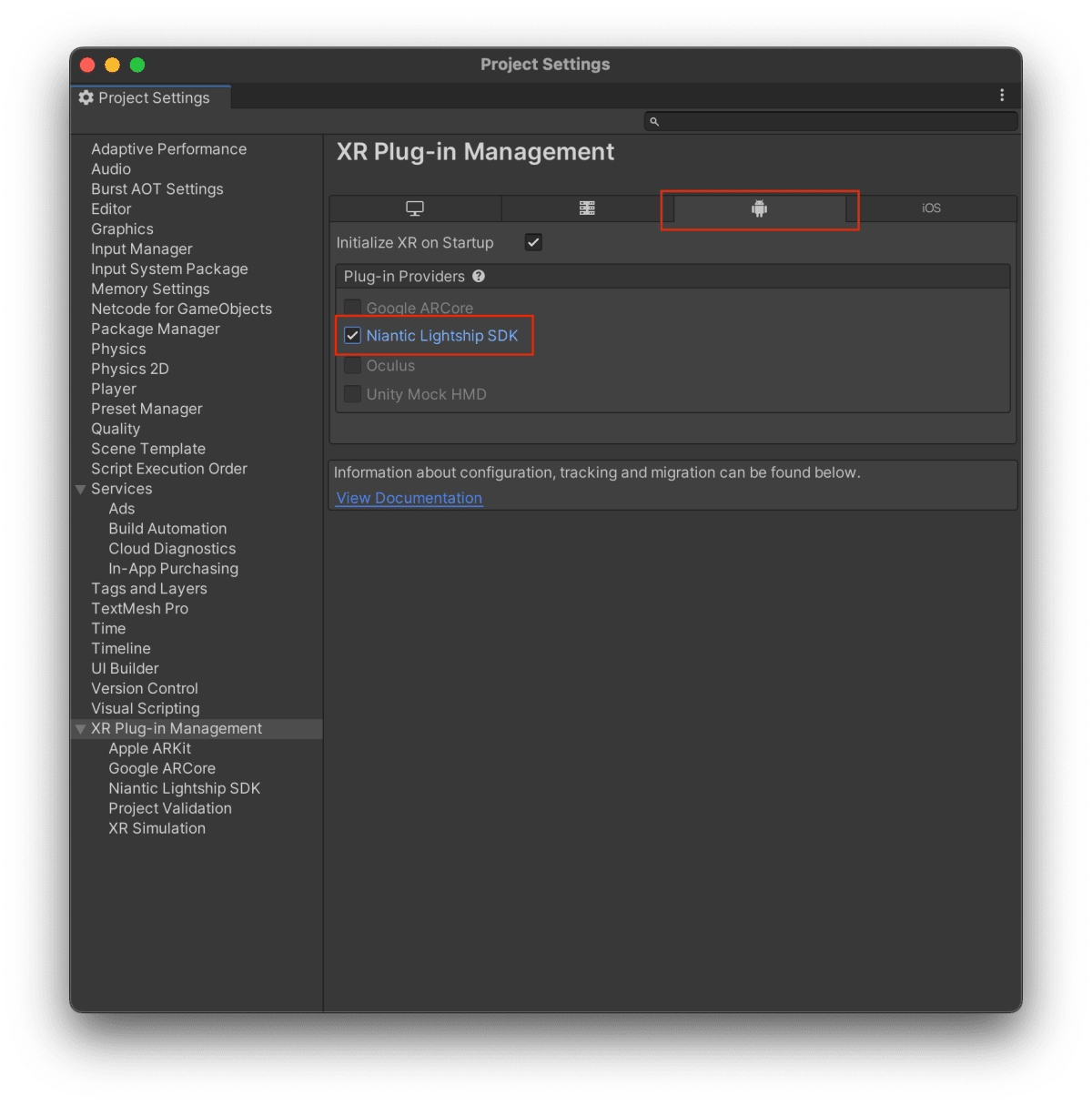Open Editor settings
This screenshot has width=1092, height=1105.
[111, 209]
